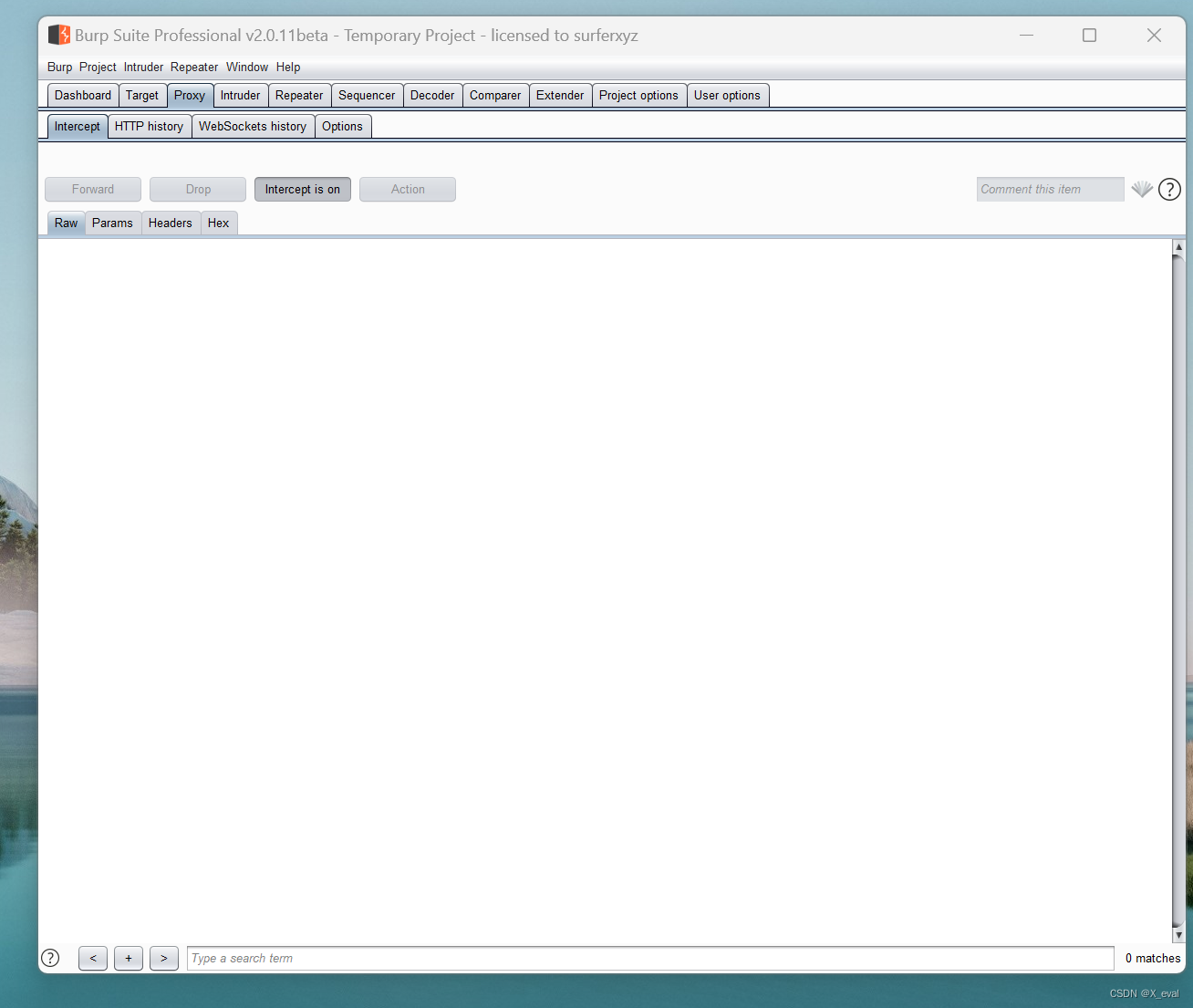Select the Intercept sub-tab
The width and height of the screenshot is (1193, 1008).
78,126
